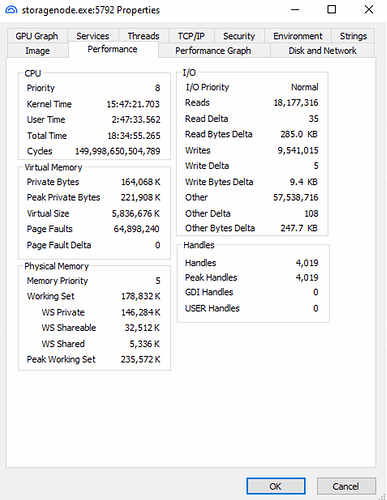Click WS Shareable value 32,512 K
Viewport: 387px width, 500px height.
142,328
